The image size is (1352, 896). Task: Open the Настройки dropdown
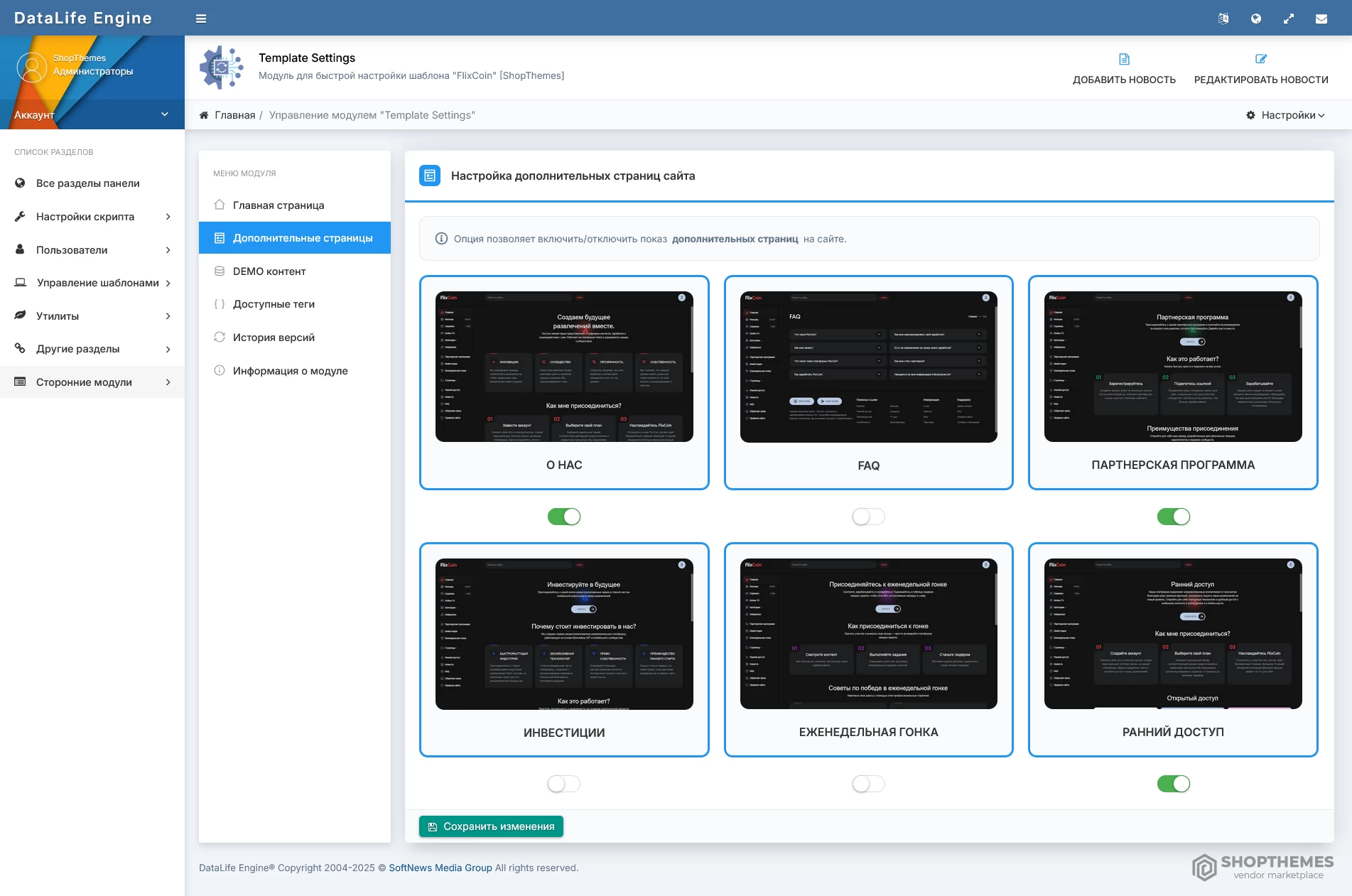pos(1285,115)
